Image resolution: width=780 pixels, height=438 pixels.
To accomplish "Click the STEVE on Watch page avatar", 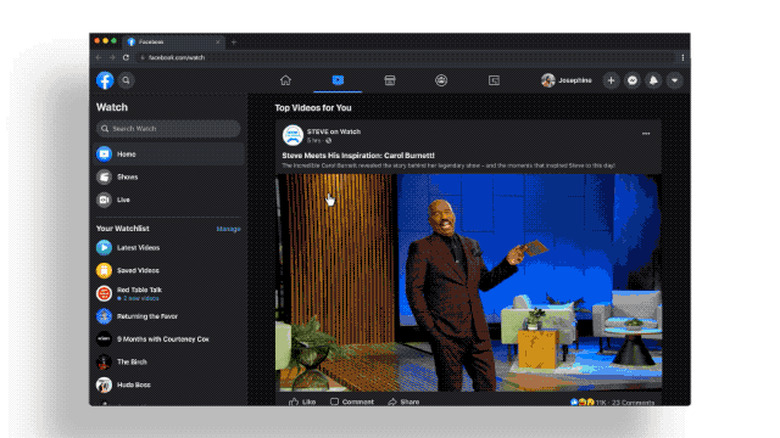I will pyautogui.click(x=293, y=135).
